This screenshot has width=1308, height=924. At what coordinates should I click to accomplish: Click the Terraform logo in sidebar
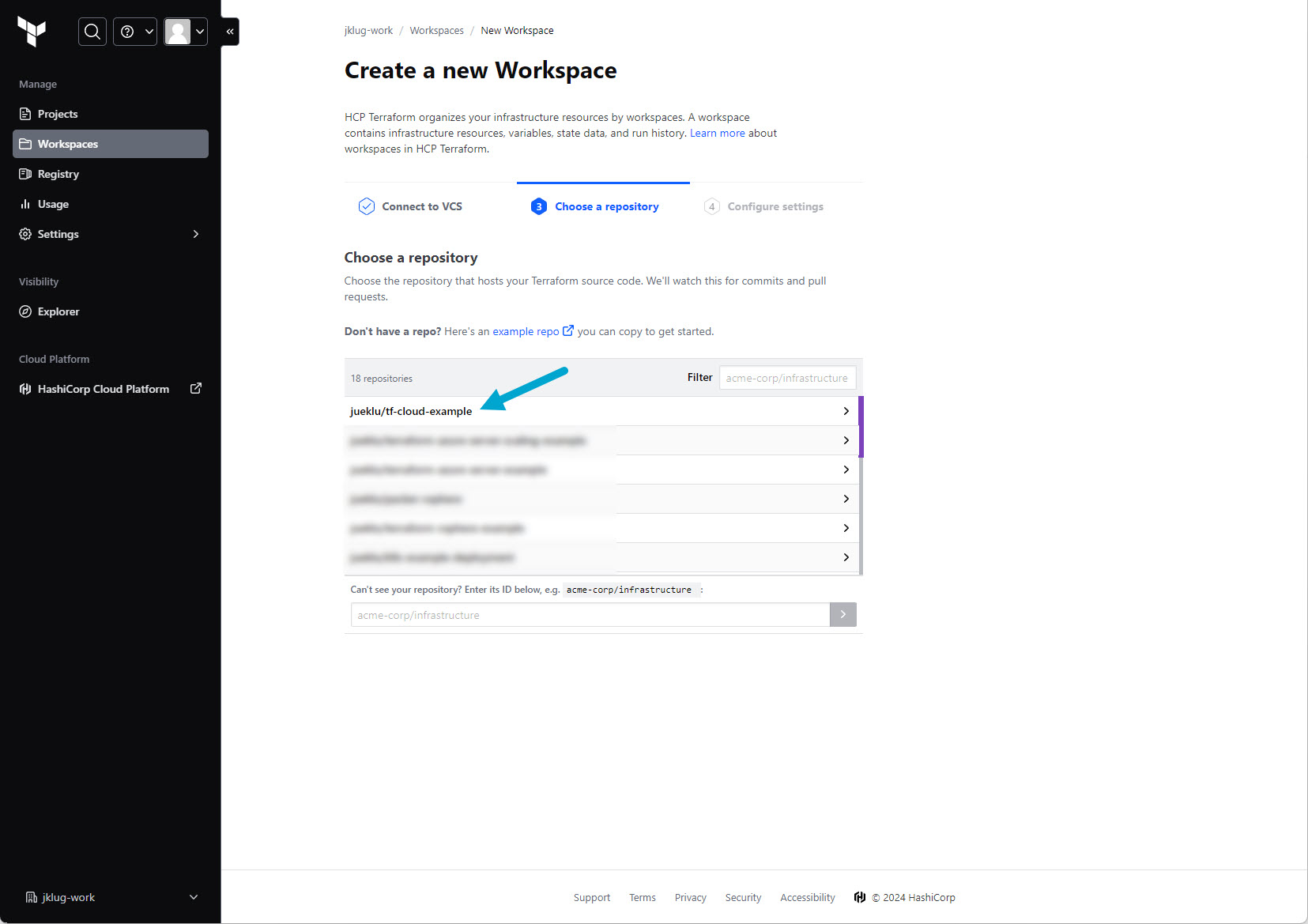pos(32,32)
